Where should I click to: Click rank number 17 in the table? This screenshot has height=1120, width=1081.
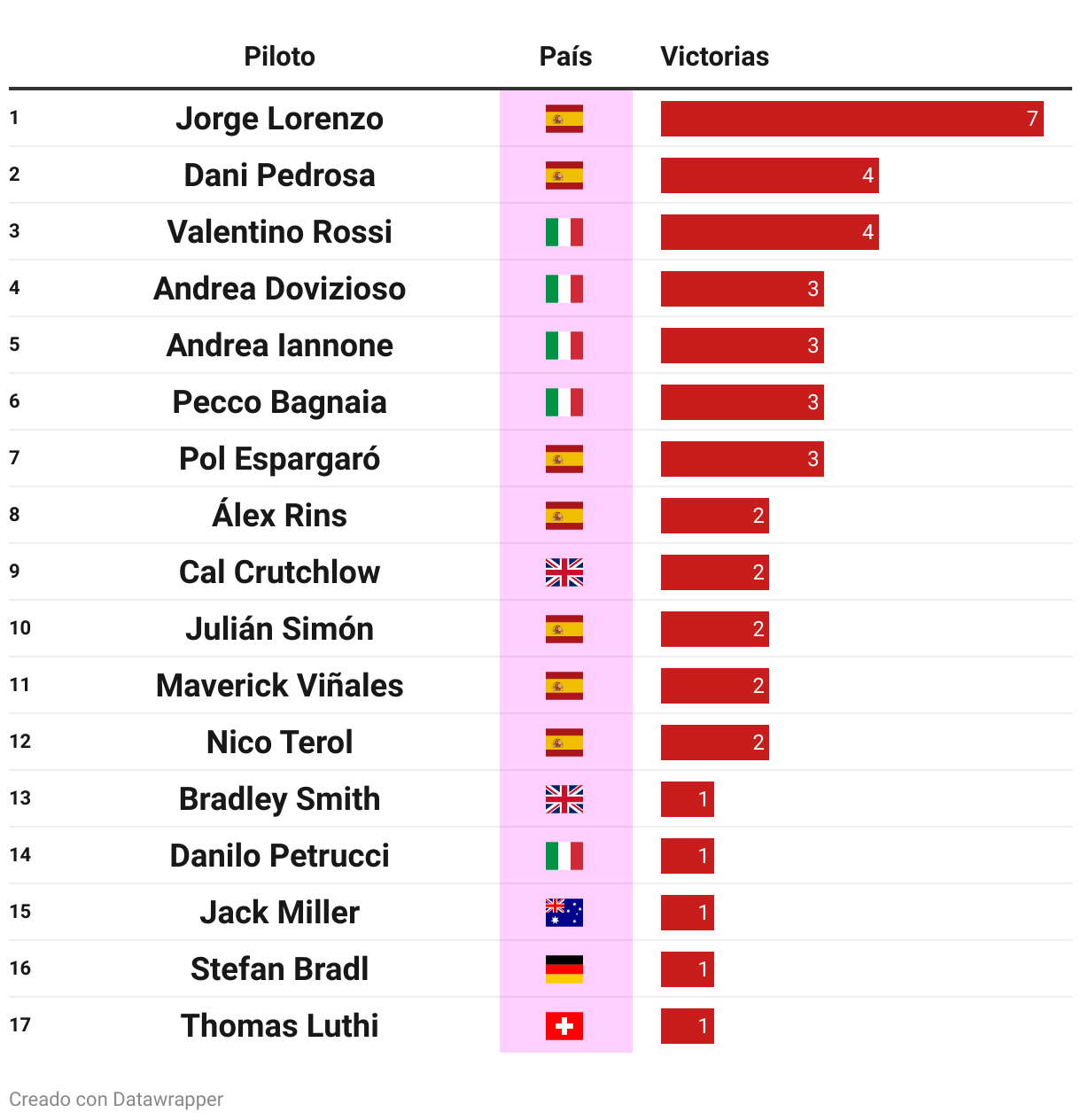pos(19,1025)
